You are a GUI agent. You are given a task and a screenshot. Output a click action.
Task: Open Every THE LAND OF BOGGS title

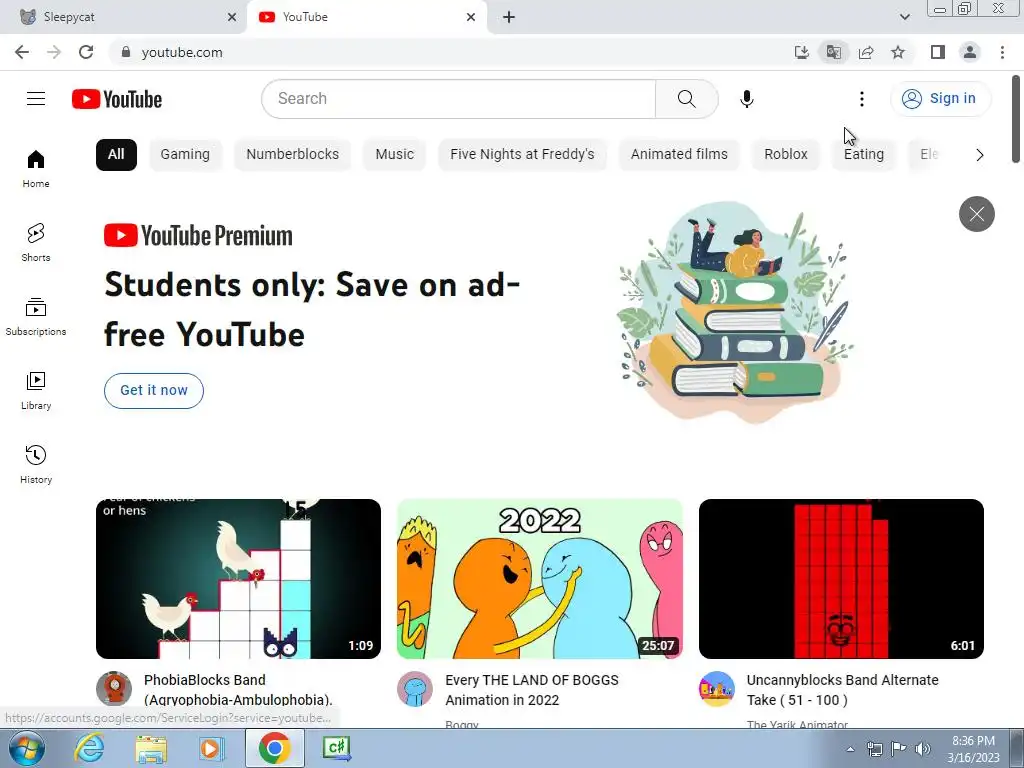pos(532,690)
